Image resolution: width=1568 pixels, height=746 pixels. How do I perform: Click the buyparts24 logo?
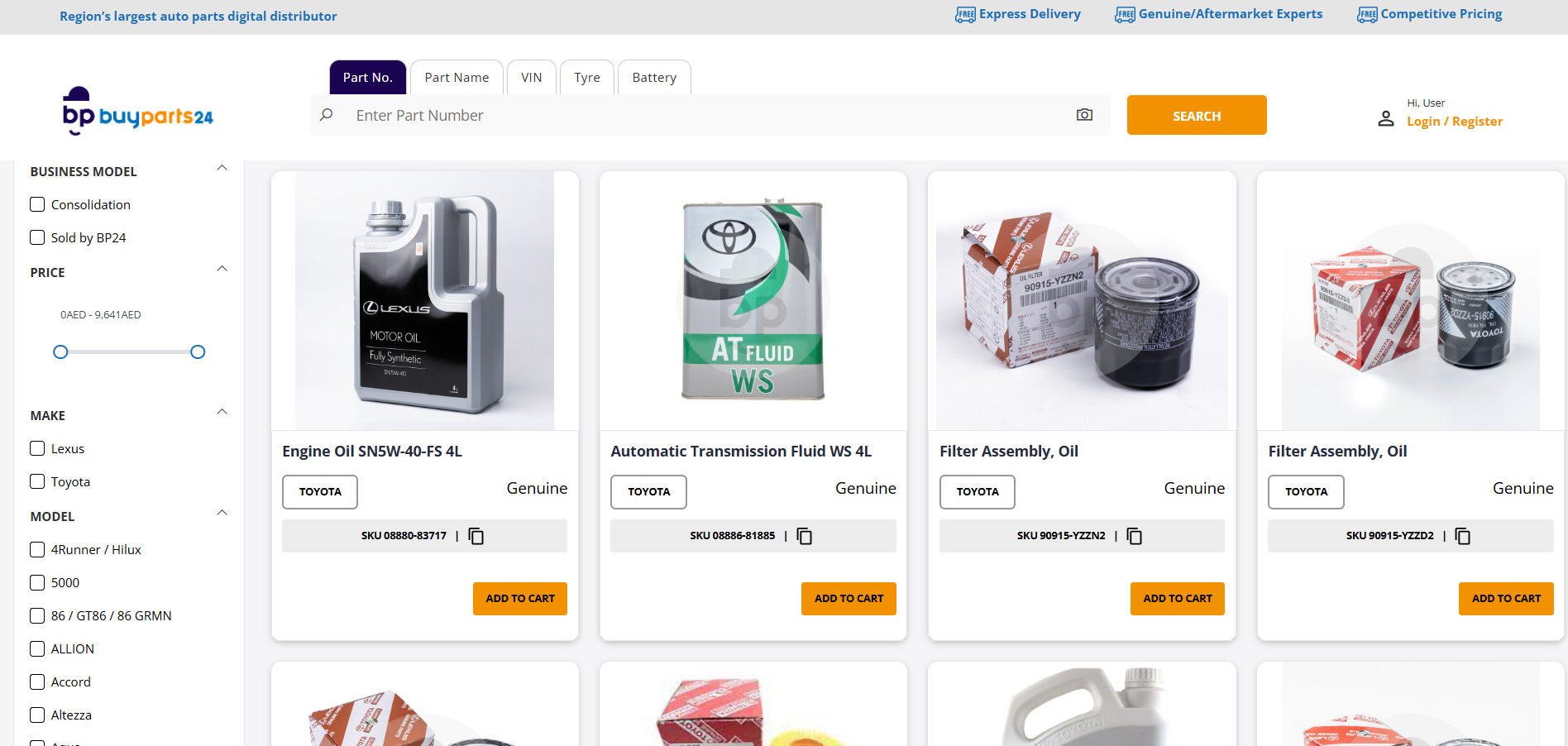tap(138, 112)
